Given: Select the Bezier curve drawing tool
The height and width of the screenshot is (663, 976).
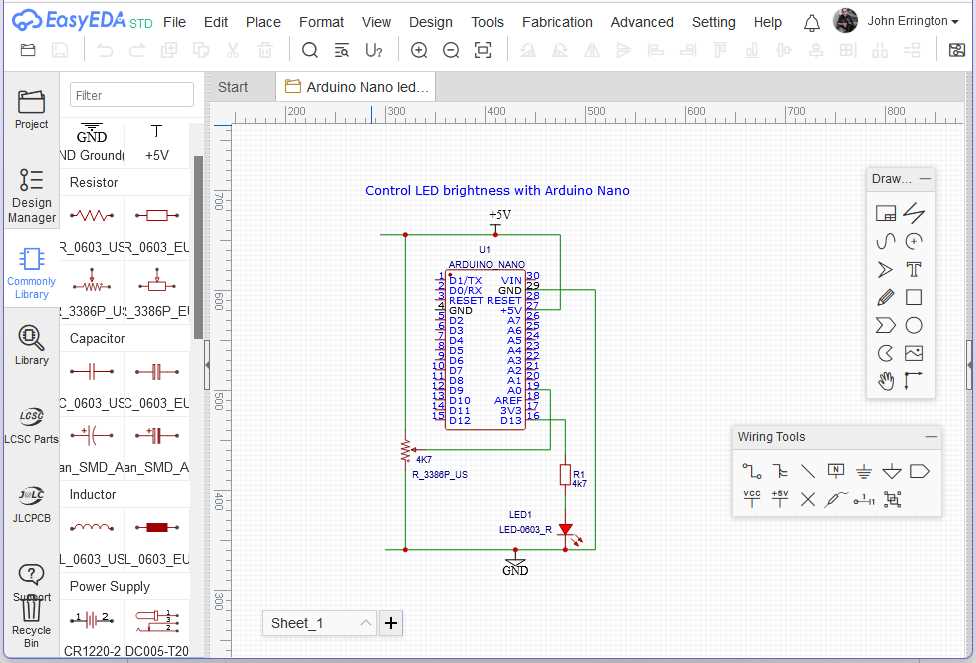Looking at the screenshot, I should [x=886, y=241].
